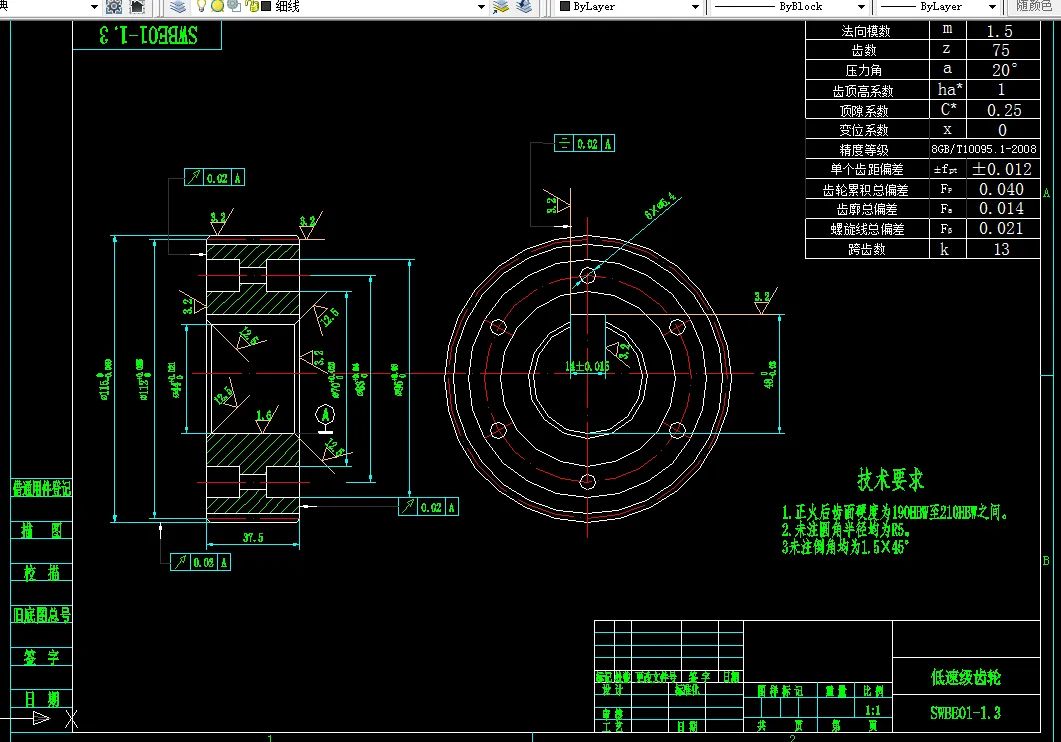The height and width of the screenshot is (742, 1061).
Task: Open the ByLayer lineweight dropdown
Action: (993, 7)
